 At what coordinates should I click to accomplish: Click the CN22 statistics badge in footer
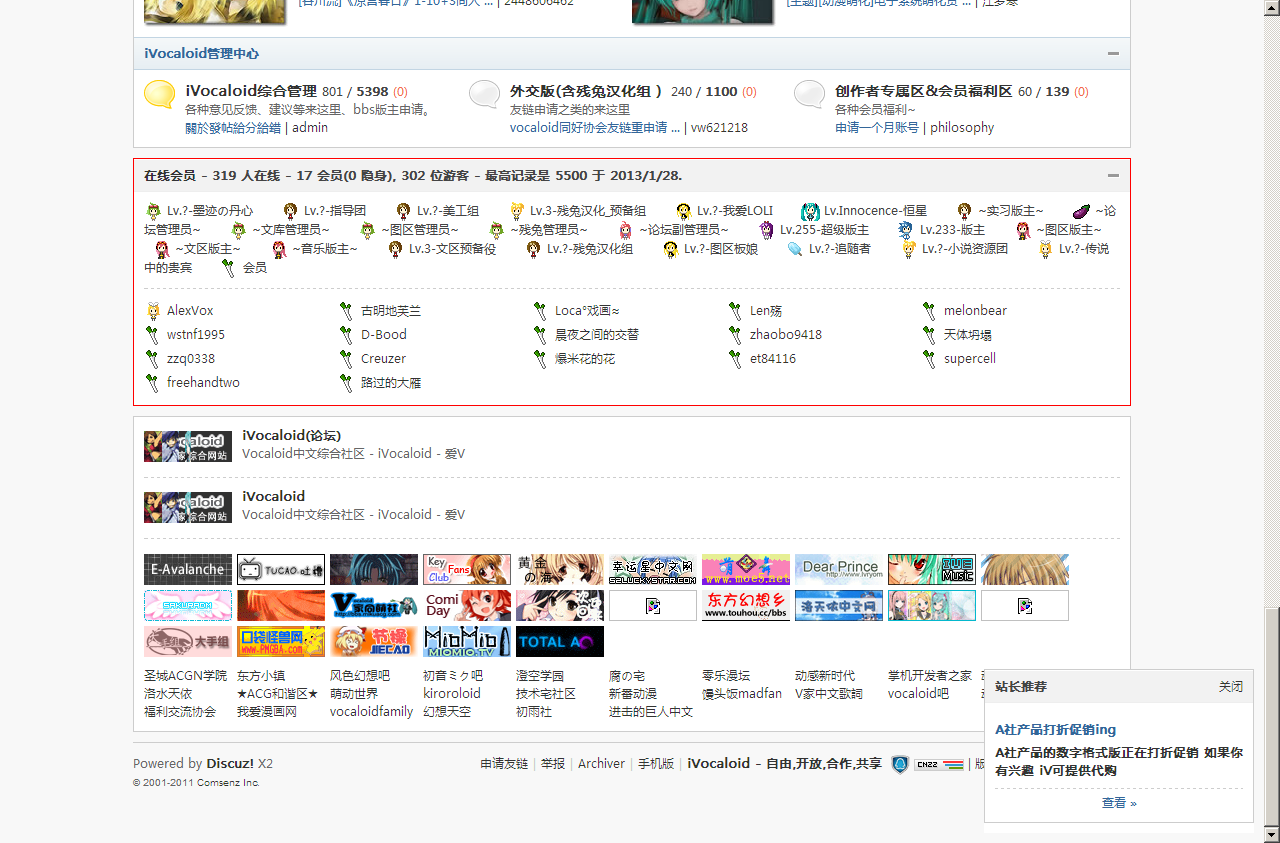939,764
